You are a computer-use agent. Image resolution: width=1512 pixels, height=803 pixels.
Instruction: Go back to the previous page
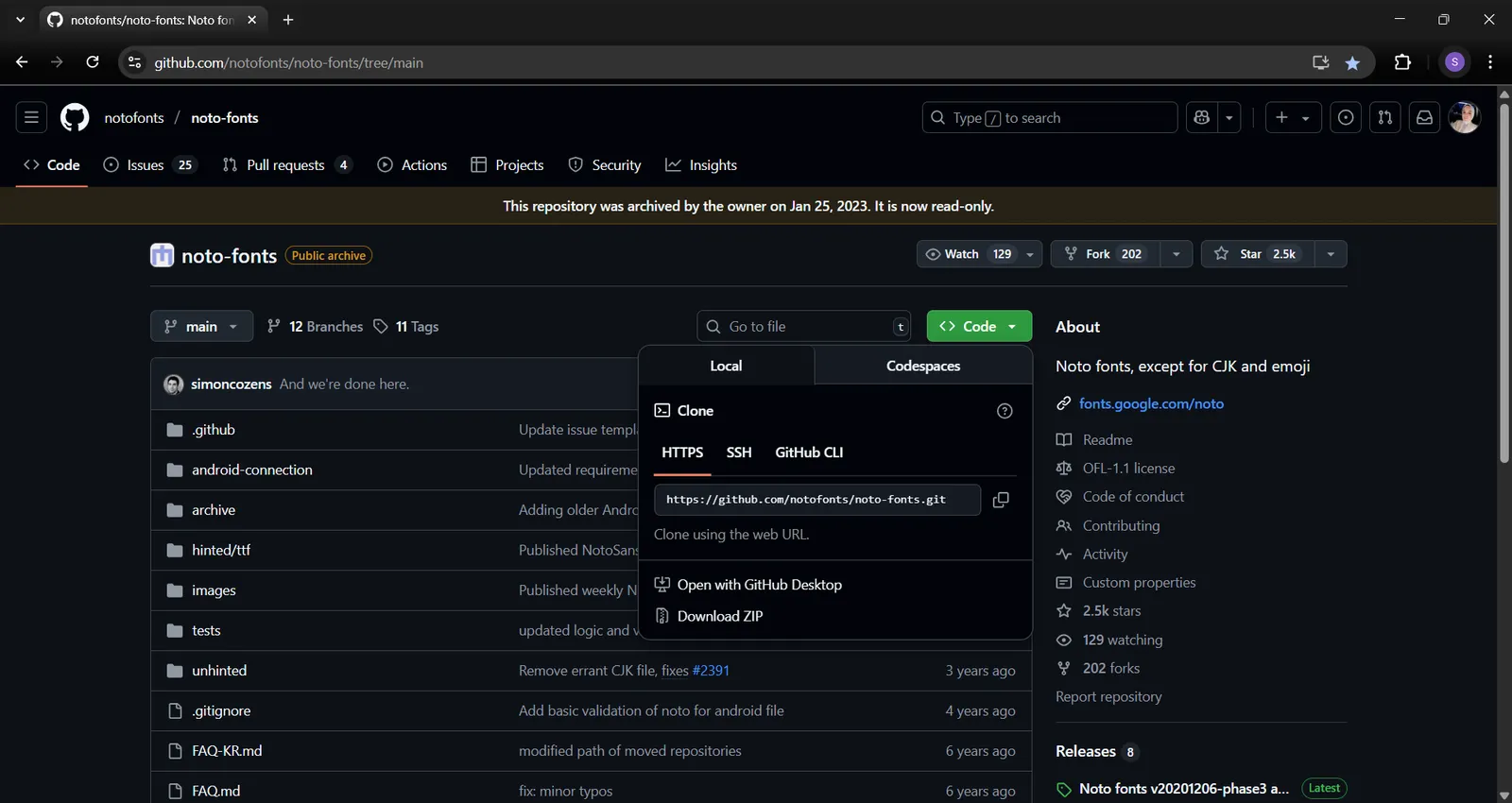[x=22, y=62]
